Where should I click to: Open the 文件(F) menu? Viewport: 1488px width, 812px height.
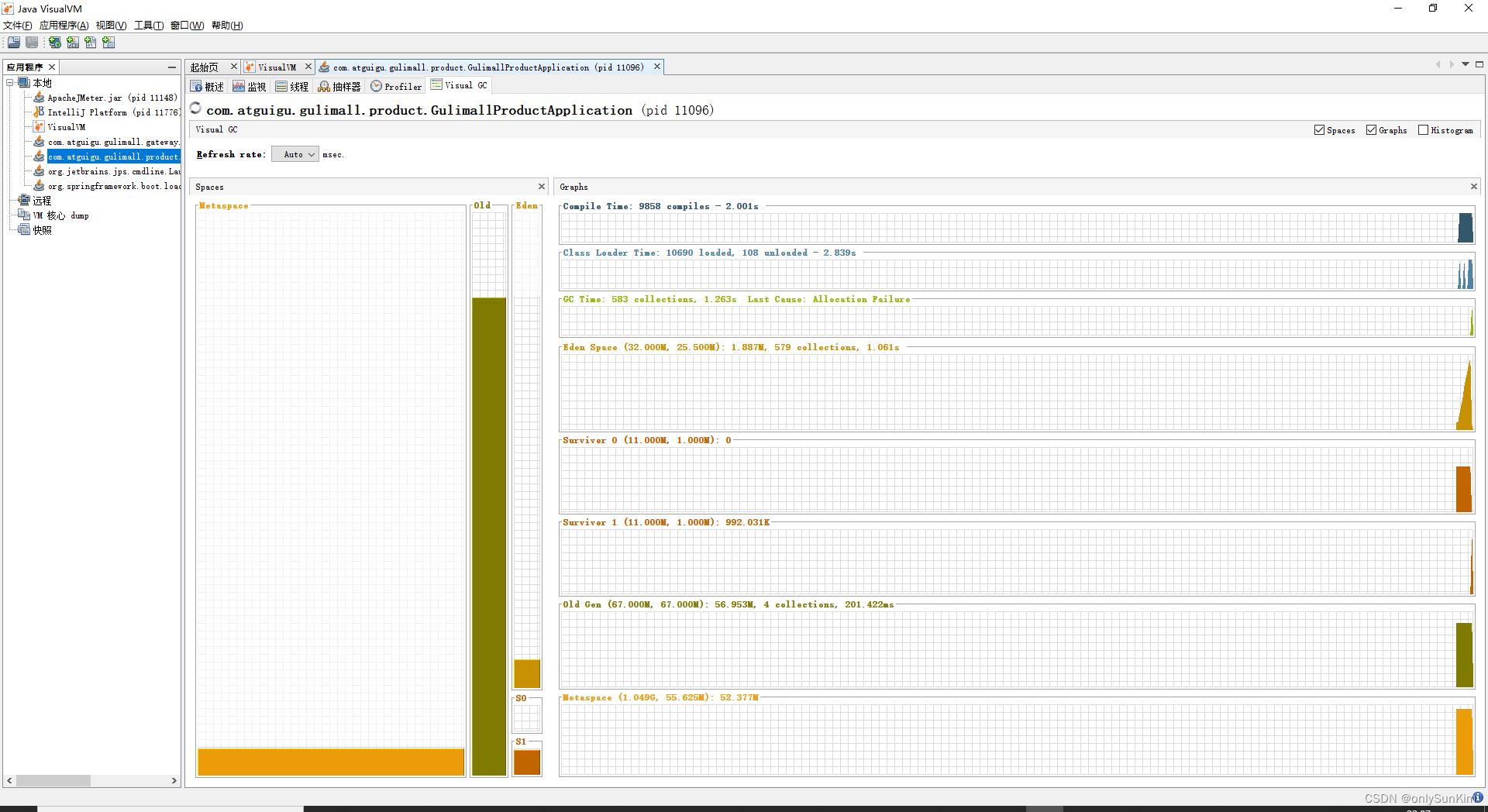(x=17, y=26)
